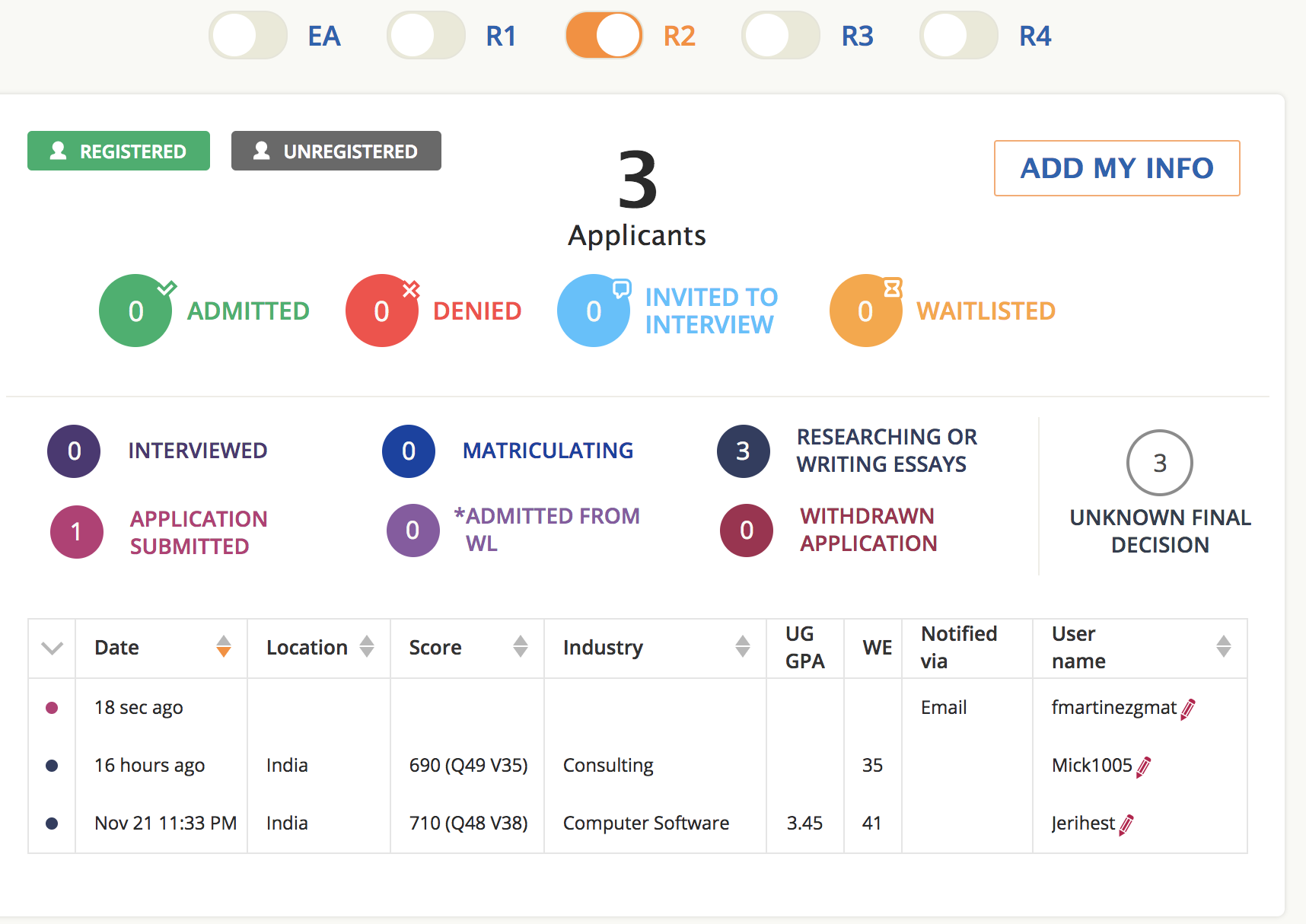
Task: Sort applicants by Score column arrows
Action: pyautogui.click(x=520, y=647)
